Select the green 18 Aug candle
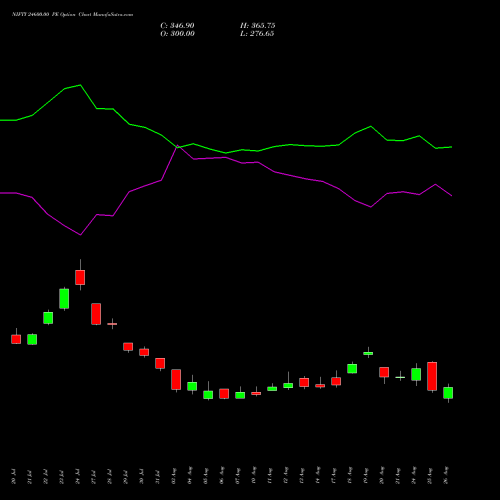 coord(352,368)
